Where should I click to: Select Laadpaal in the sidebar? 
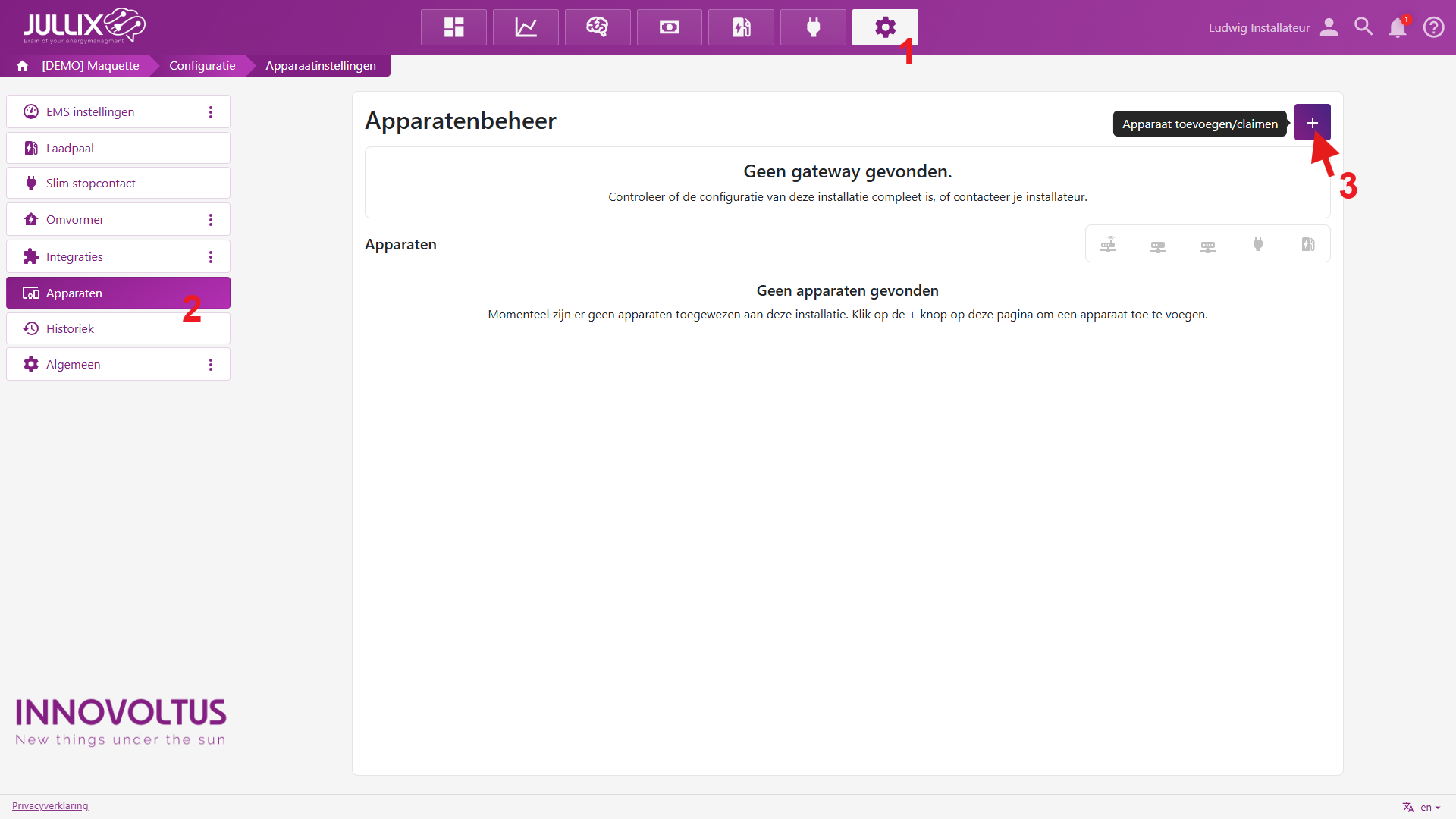(x=70, y=148)
